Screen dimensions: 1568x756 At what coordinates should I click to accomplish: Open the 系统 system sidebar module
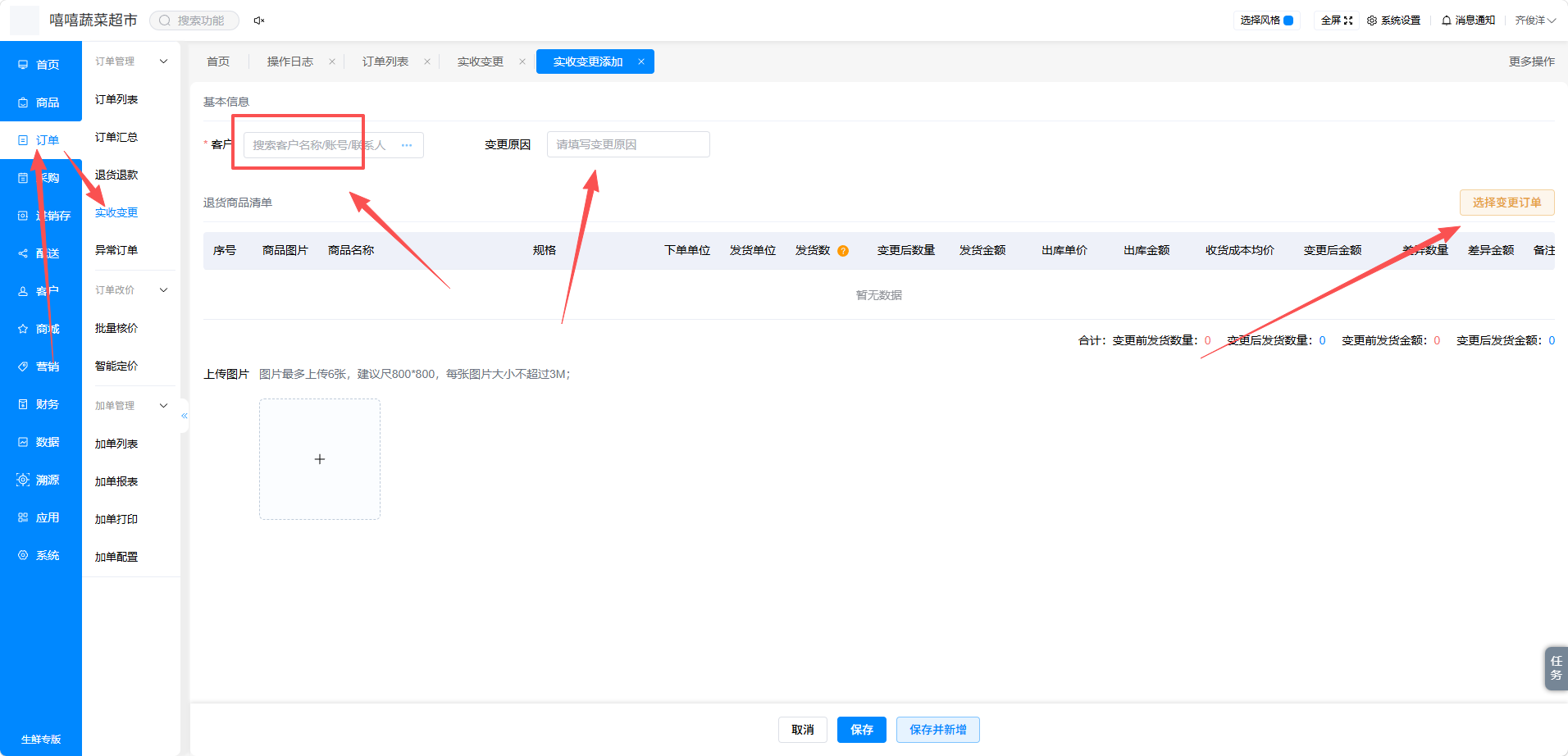[x=40, y=555]
